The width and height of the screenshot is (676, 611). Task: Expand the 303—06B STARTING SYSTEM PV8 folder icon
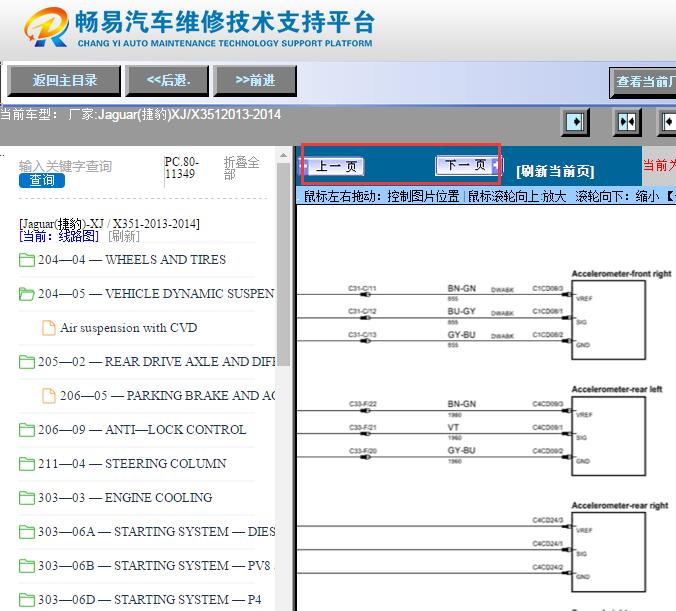point(27,566)
